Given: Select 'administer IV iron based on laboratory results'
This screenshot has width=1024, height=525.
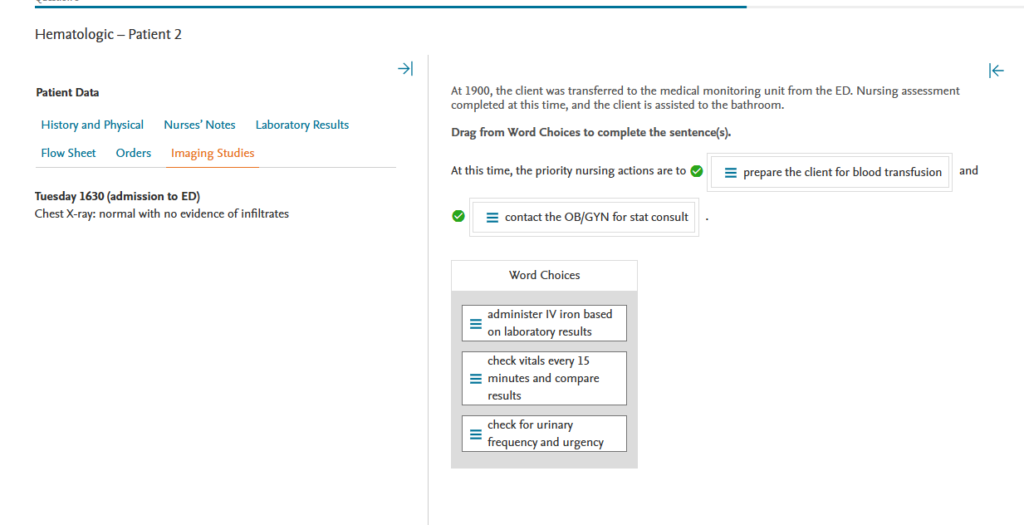Looking at the screenshot, I should coord(549,323).
